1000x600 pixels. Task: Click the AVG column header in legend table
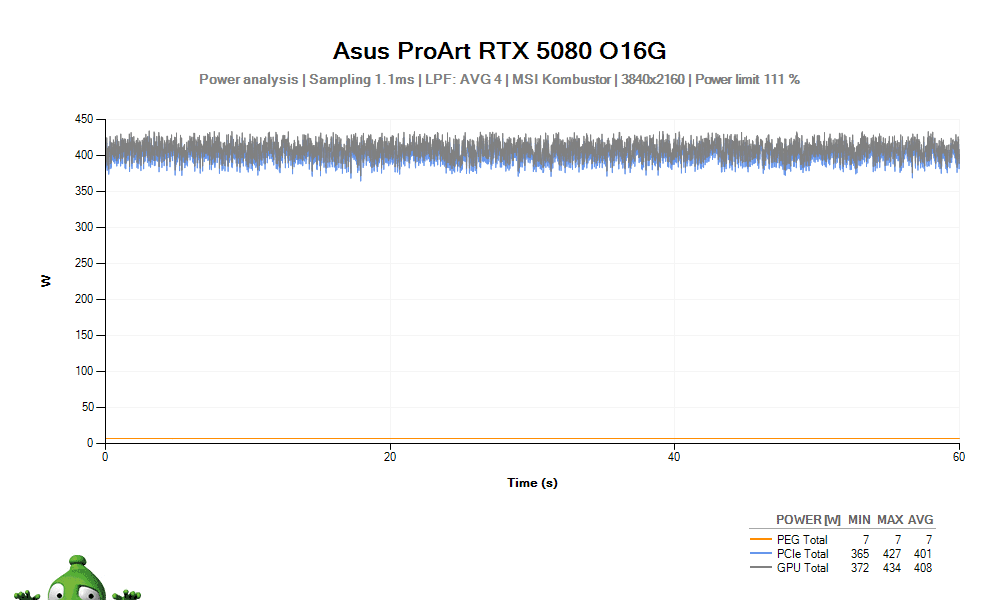920,520
